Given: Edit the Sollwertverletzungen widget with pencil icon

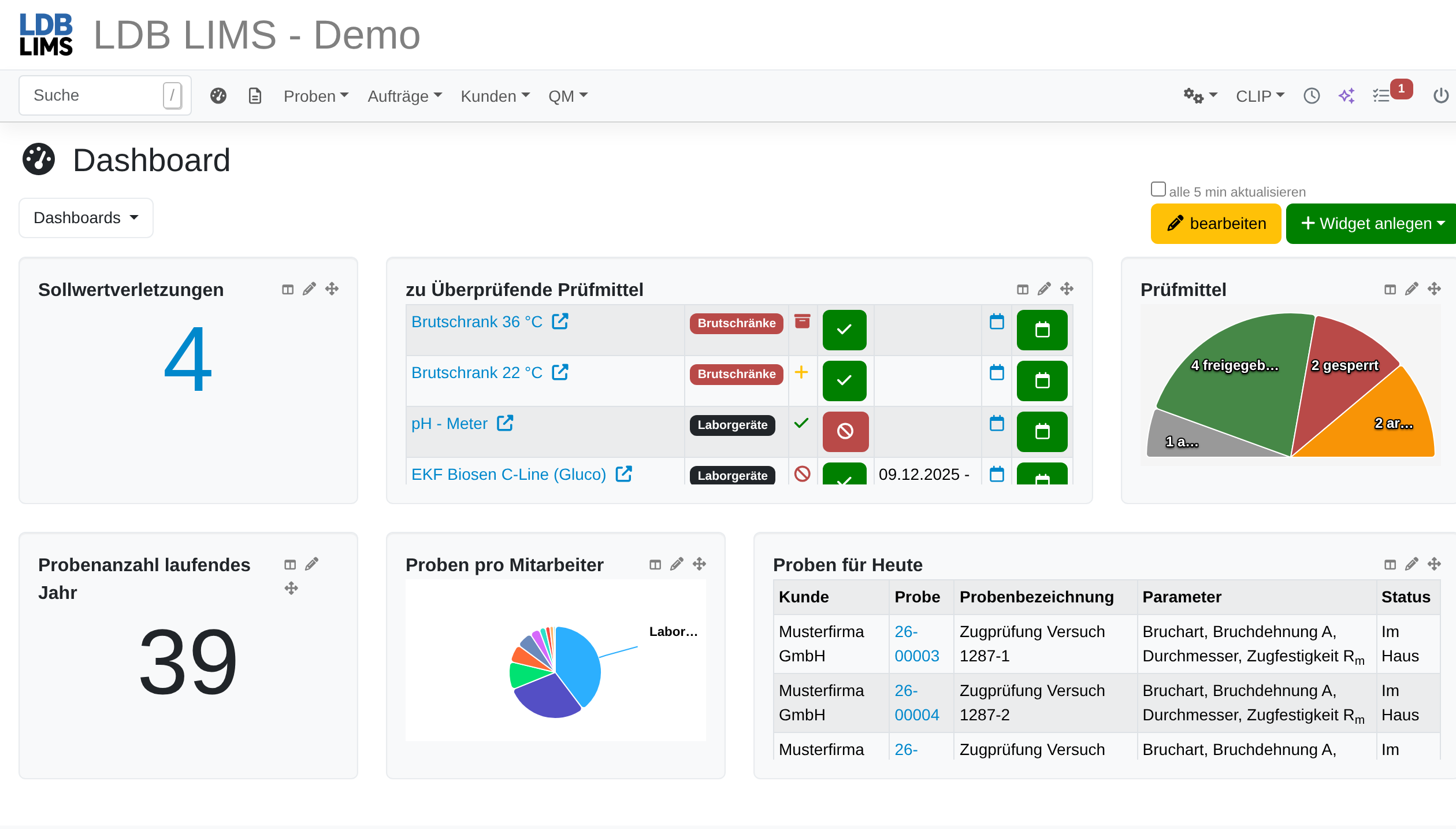Looking at the screenshot, I should (x=309, y=288).
